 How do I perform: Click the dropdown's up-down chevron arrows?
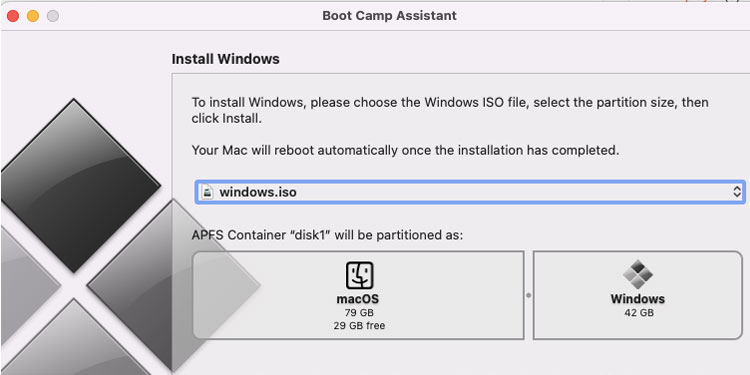(x=737, y=192)
